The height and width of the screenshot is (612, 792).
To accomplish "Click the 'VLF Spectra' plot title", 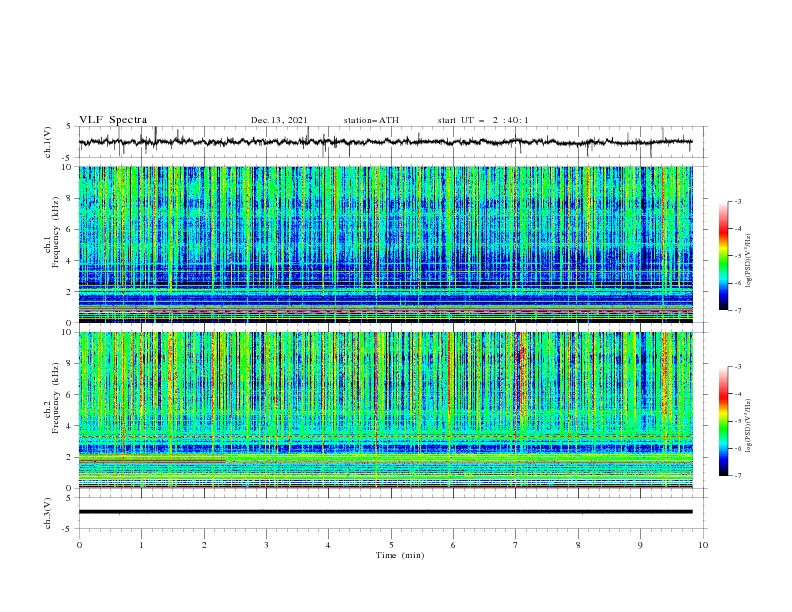I will [x=113, y=120].
